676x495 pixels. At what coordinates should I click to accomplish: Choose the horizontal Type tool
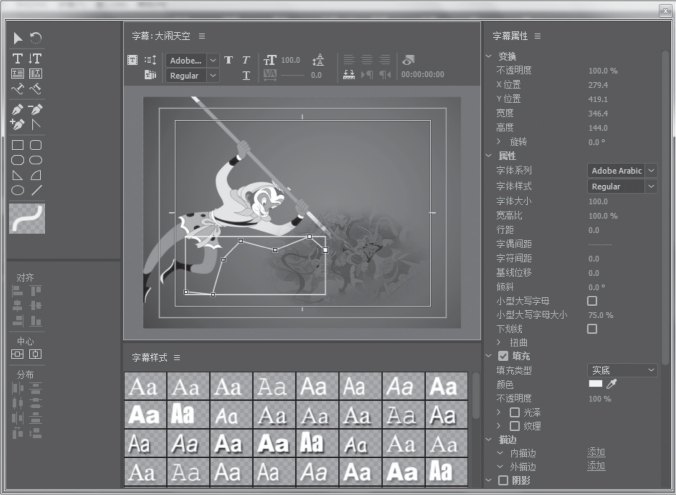[18, 58]
